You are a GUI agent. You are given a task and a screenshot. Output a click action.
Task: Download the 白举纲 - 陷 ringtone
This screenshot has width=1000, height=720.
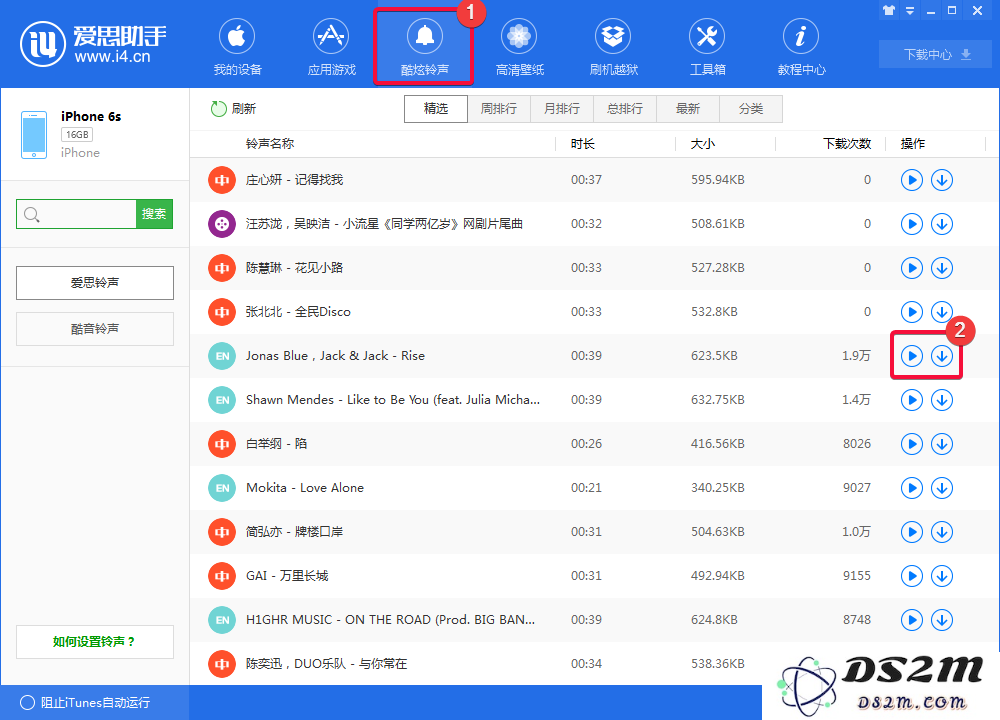942,444
